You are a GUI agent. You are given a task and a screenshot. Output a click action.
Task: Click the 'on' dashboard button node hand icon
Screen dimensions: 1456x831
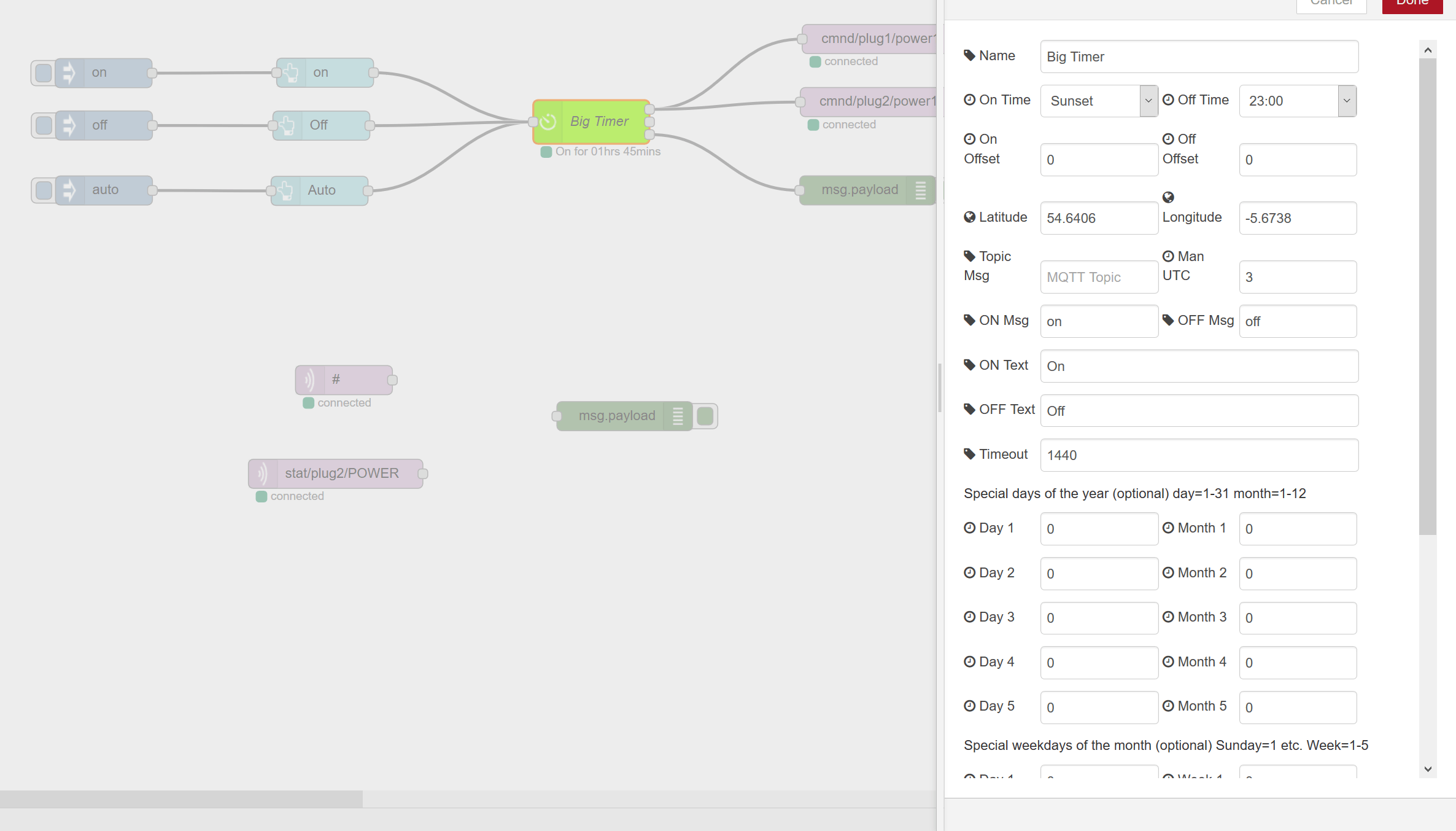point(291,72)
